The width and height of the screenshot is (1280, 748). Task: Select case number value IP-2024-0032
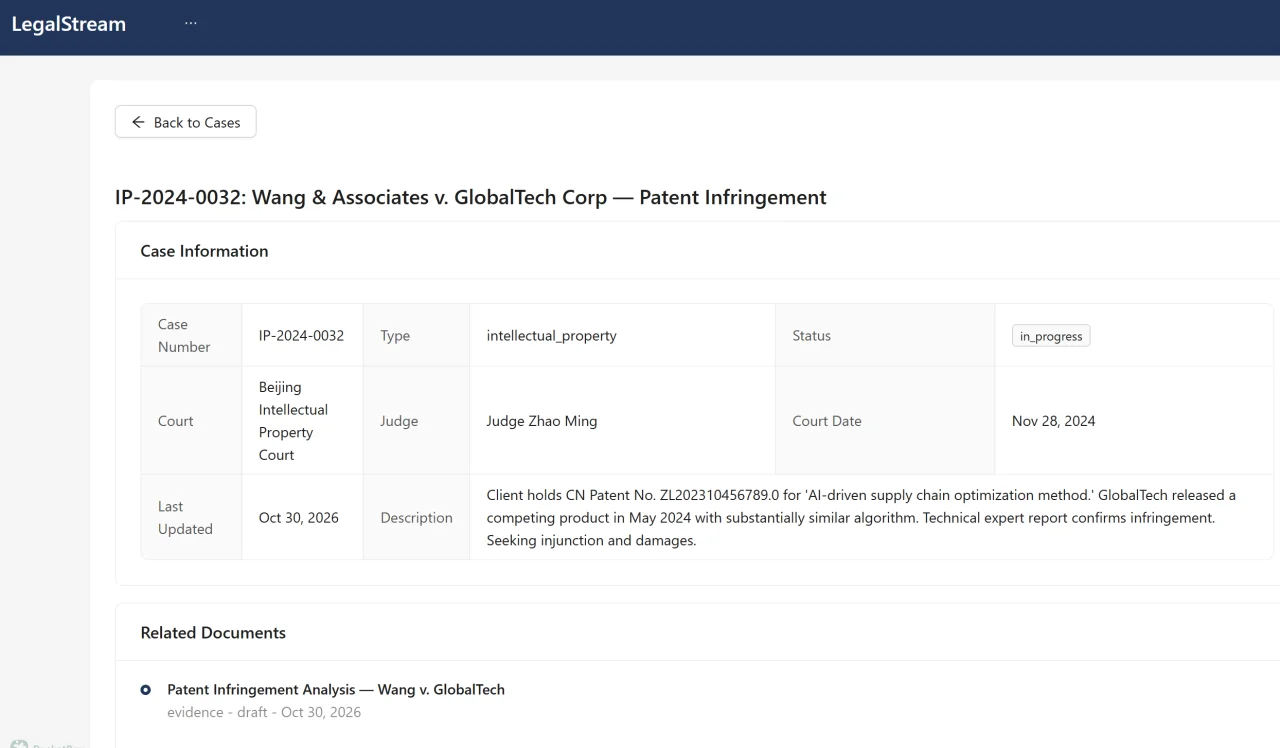click(301, 335)
